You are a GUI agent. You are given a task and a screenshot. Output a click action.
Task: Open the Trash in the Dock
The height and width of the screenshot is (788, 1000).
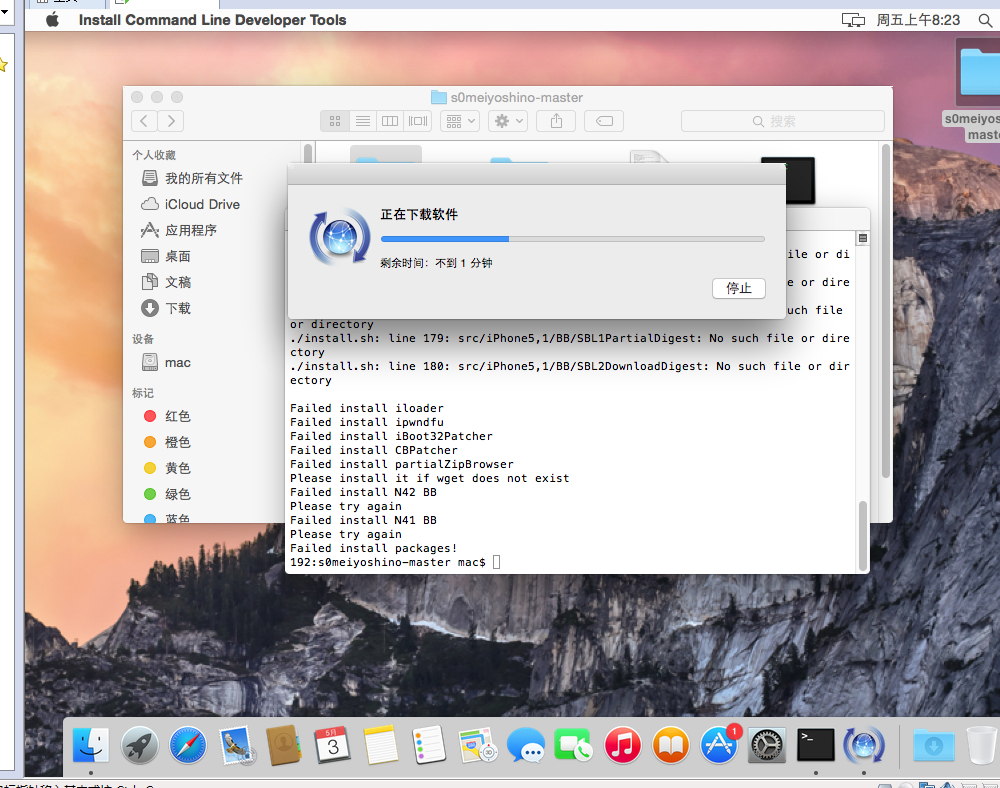982,745
